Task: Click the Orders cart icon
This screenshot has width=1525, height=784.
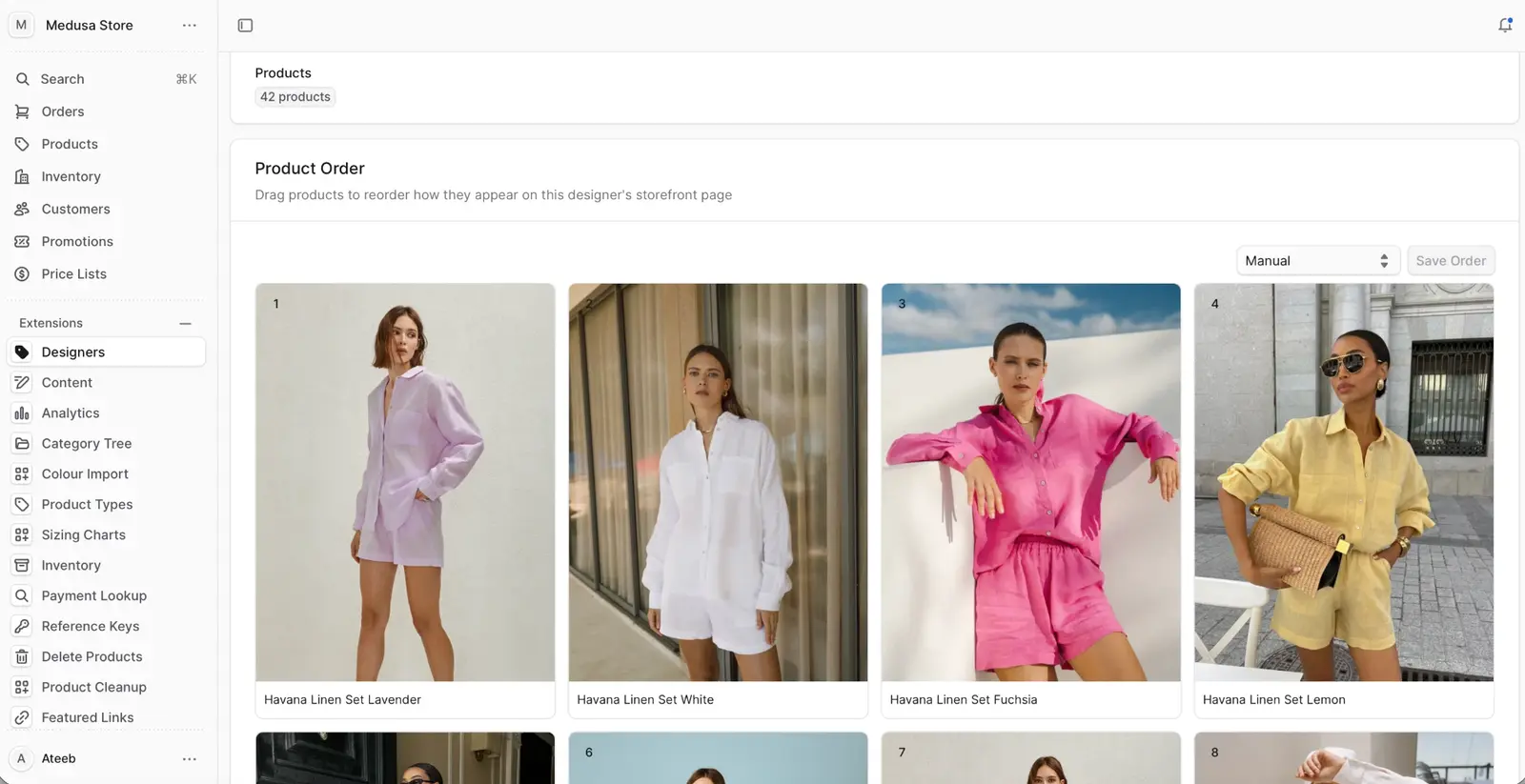Action: pyautogui.click(x=22, y=111)
